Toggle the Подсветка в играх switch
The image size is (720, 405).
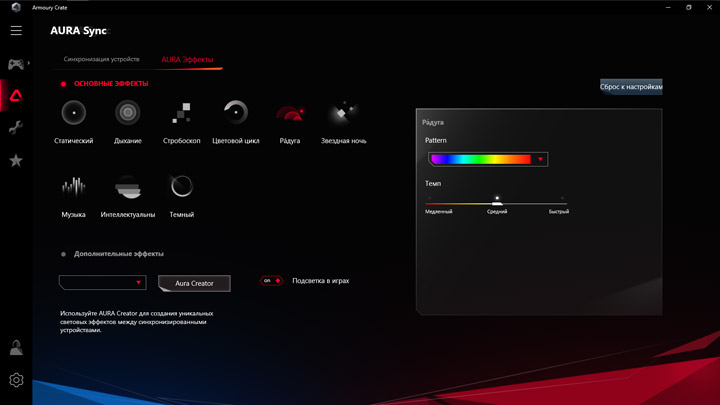click(x=271, y=281)
